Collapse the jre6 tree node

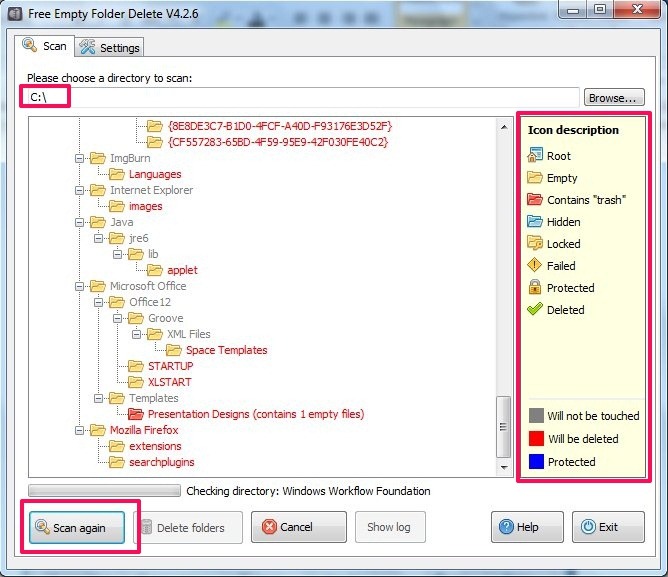tap(98, 238)
